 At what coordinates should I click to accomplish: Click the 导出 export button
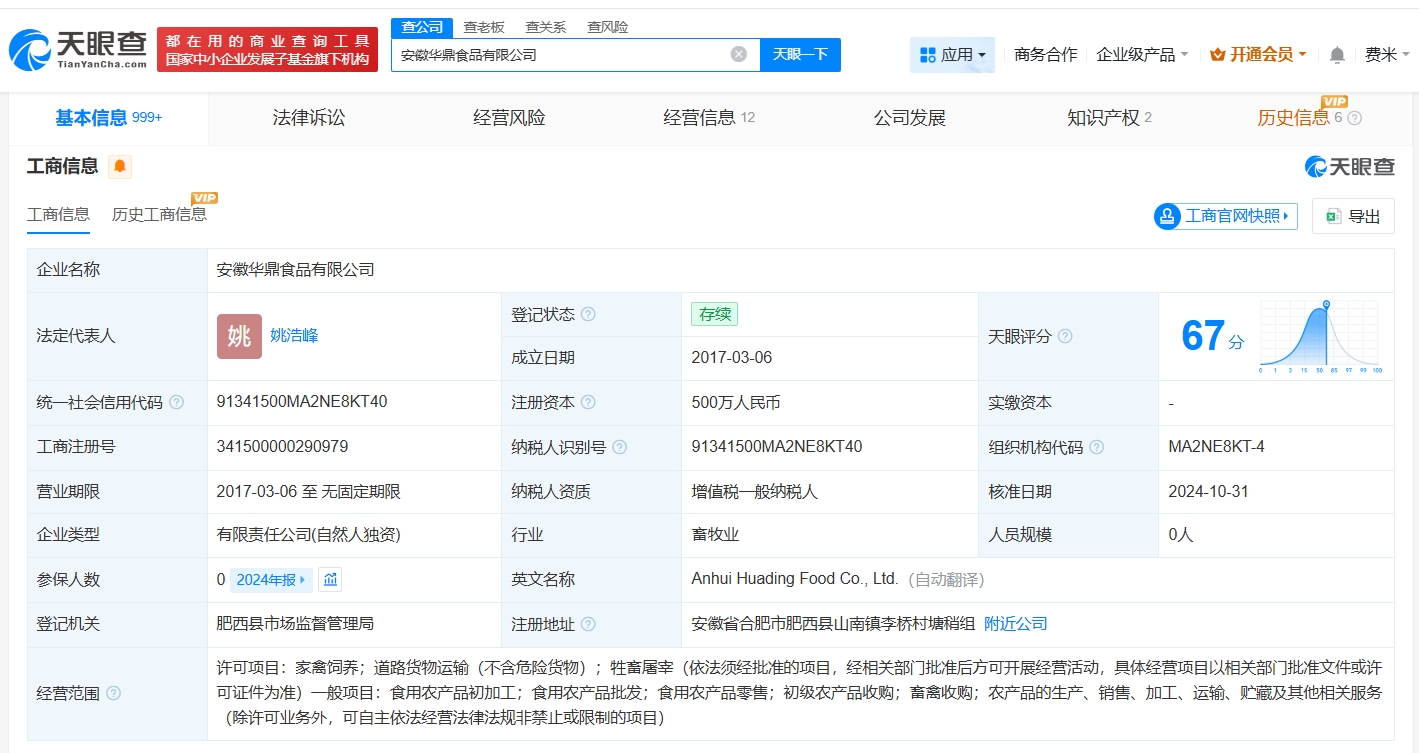tap(1353, 216)
